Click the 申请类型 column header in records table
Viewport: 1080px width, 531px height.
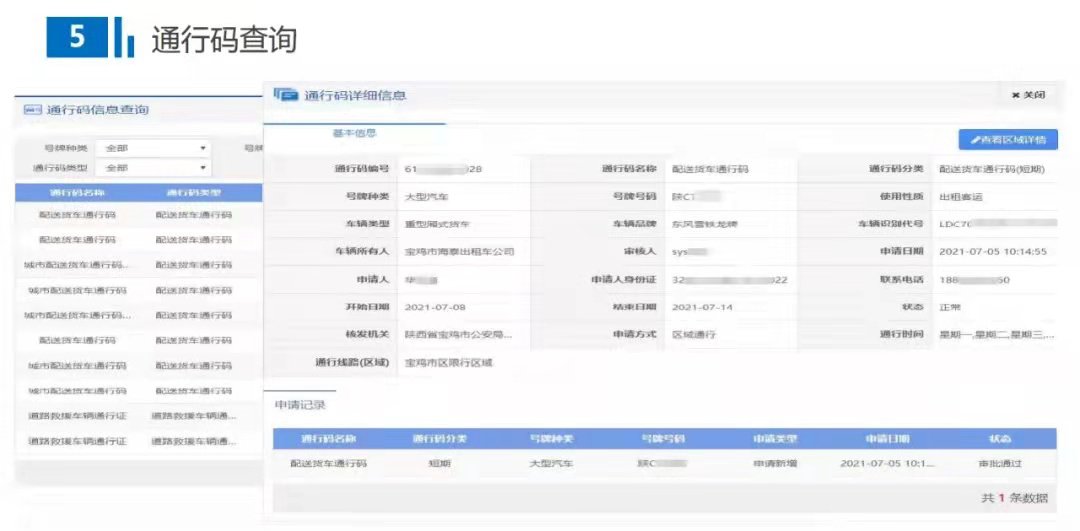point(774,439)
